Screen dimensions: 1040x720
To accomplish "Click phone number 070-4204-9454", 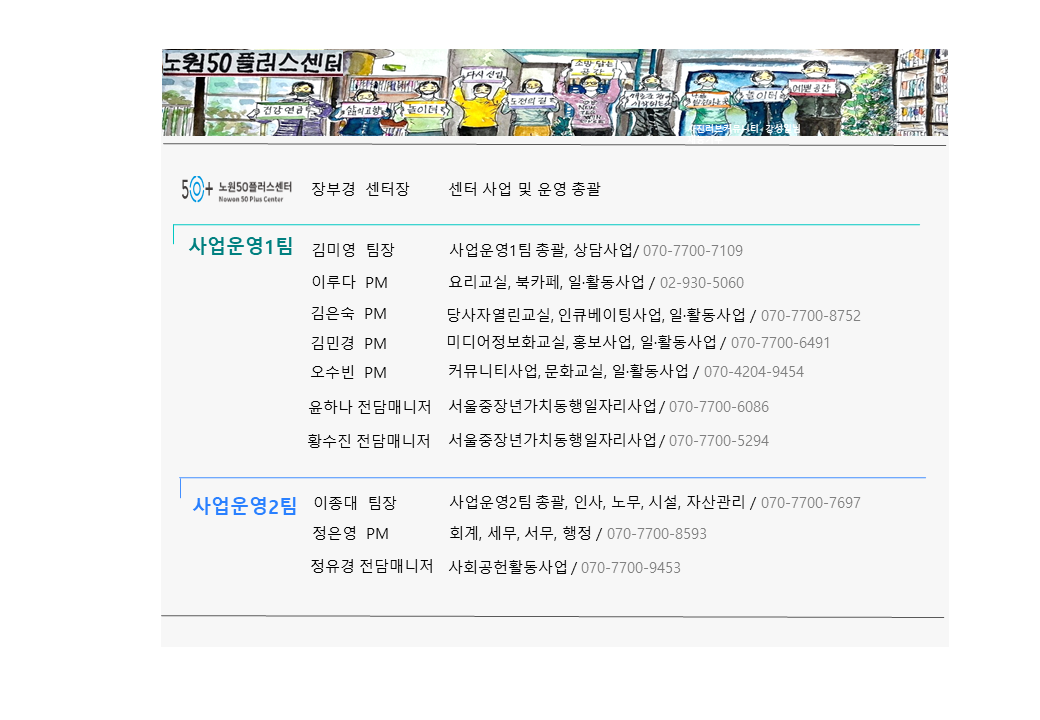I will click(753, 372).
